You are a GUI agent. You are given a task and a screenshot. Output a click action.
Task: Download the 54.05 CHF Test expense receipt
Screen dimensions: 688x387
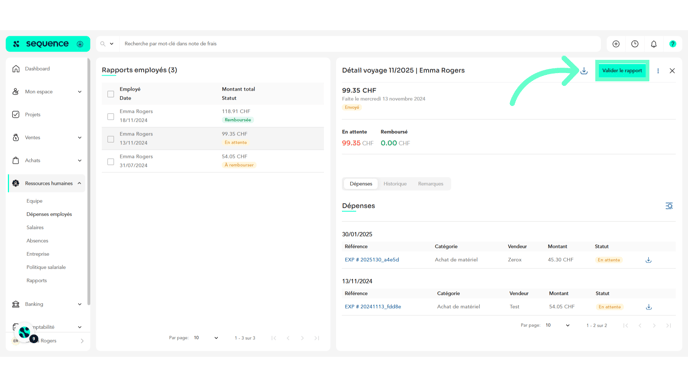[649, 307]
